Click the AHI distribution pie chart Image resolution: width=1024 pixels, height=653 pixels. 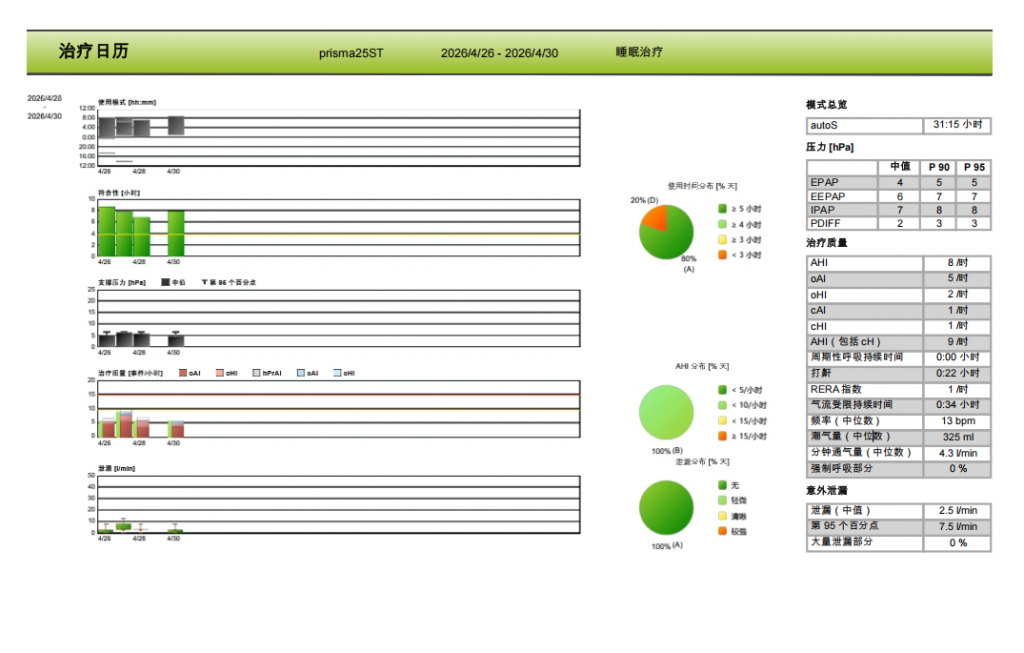point(666,412)
